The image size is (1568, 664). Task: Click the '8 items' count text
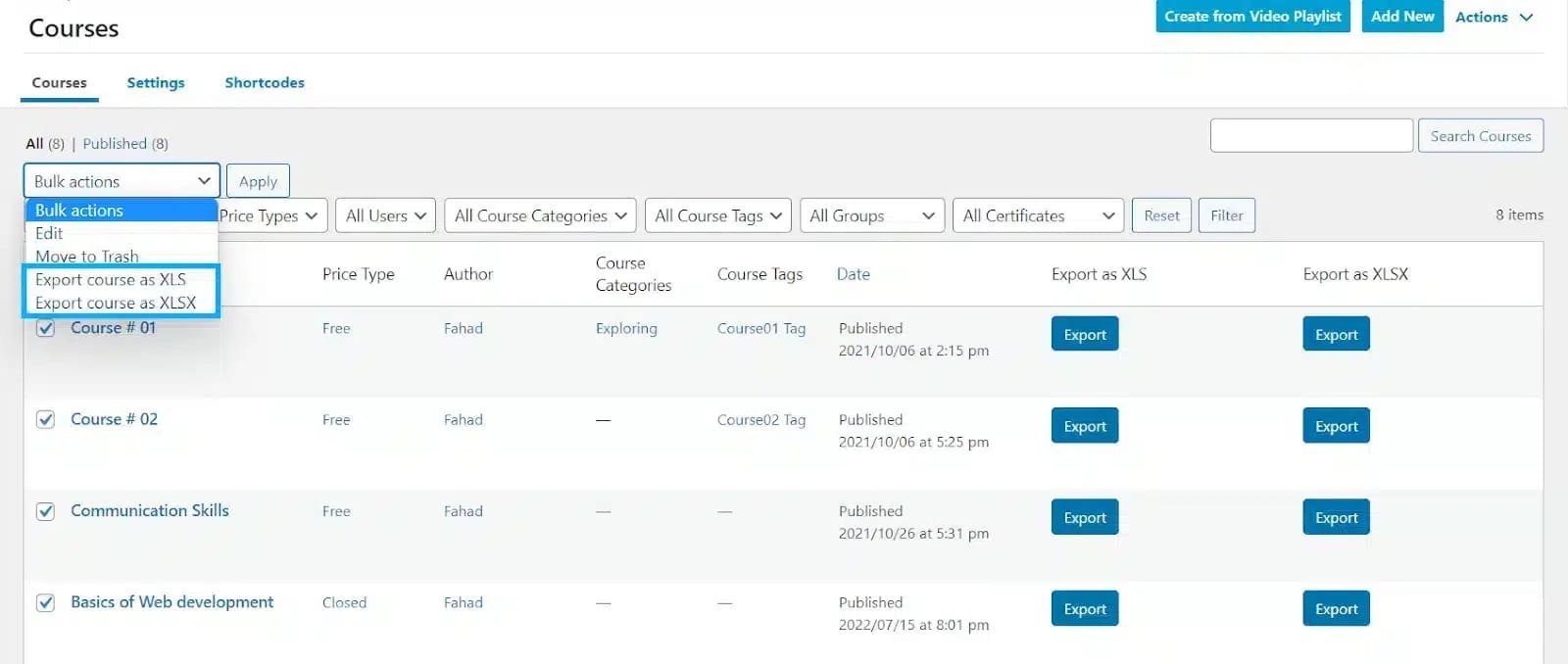tap(1519, 214)
